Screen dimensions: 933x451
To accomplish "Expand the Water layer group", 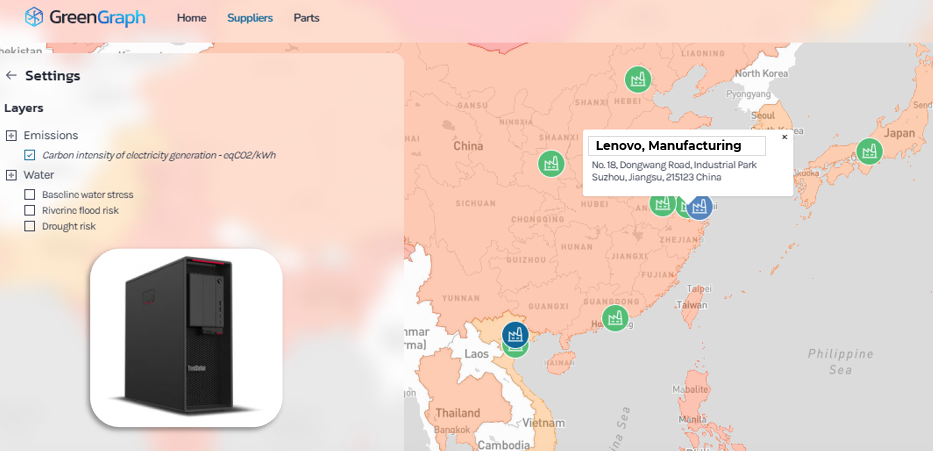I will pos(11,175).
